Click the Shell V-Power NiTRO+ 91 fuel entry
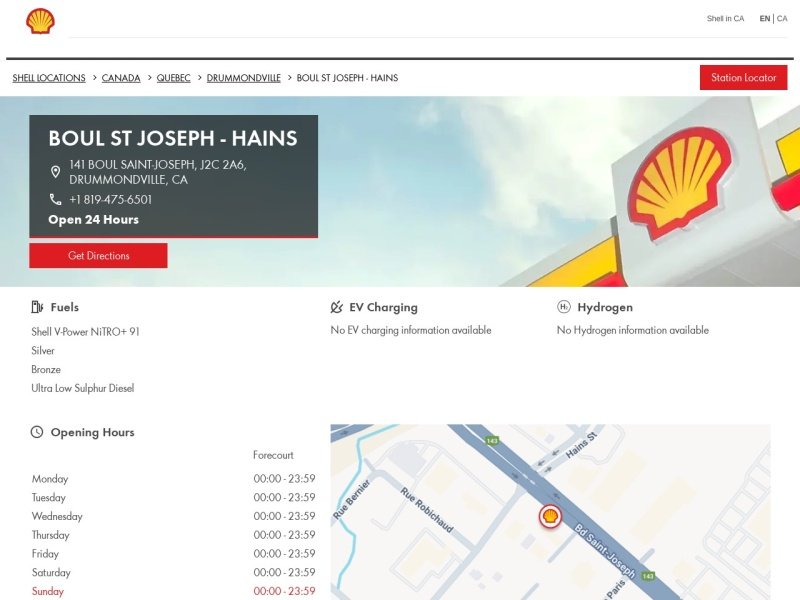The image size is (800, 600). click(x=85, y=332)
